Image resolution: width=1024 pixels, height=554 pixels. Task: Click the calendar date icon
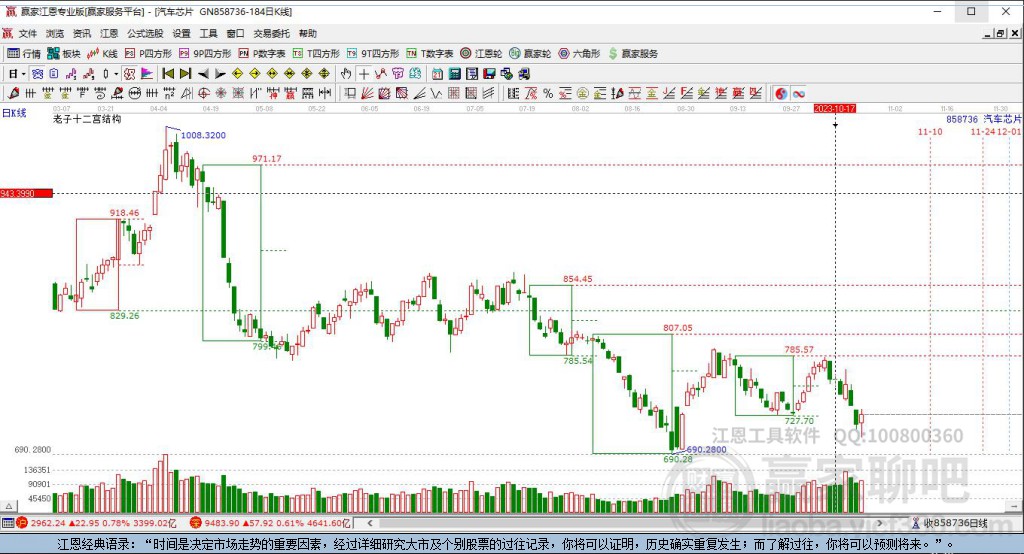point(437,74)
